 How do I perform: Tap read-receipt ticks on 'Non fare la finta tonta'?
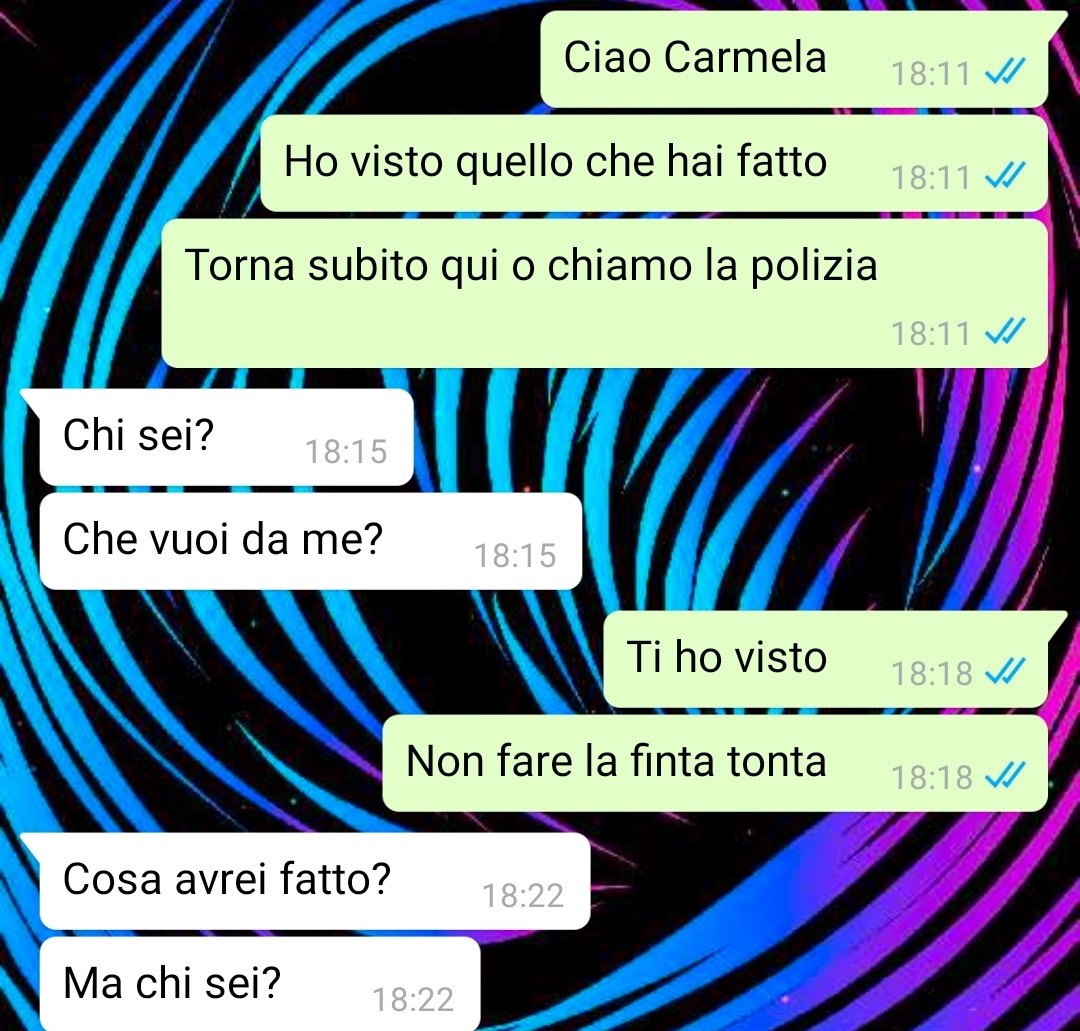pyautogui.click(x=1006, y=775)
